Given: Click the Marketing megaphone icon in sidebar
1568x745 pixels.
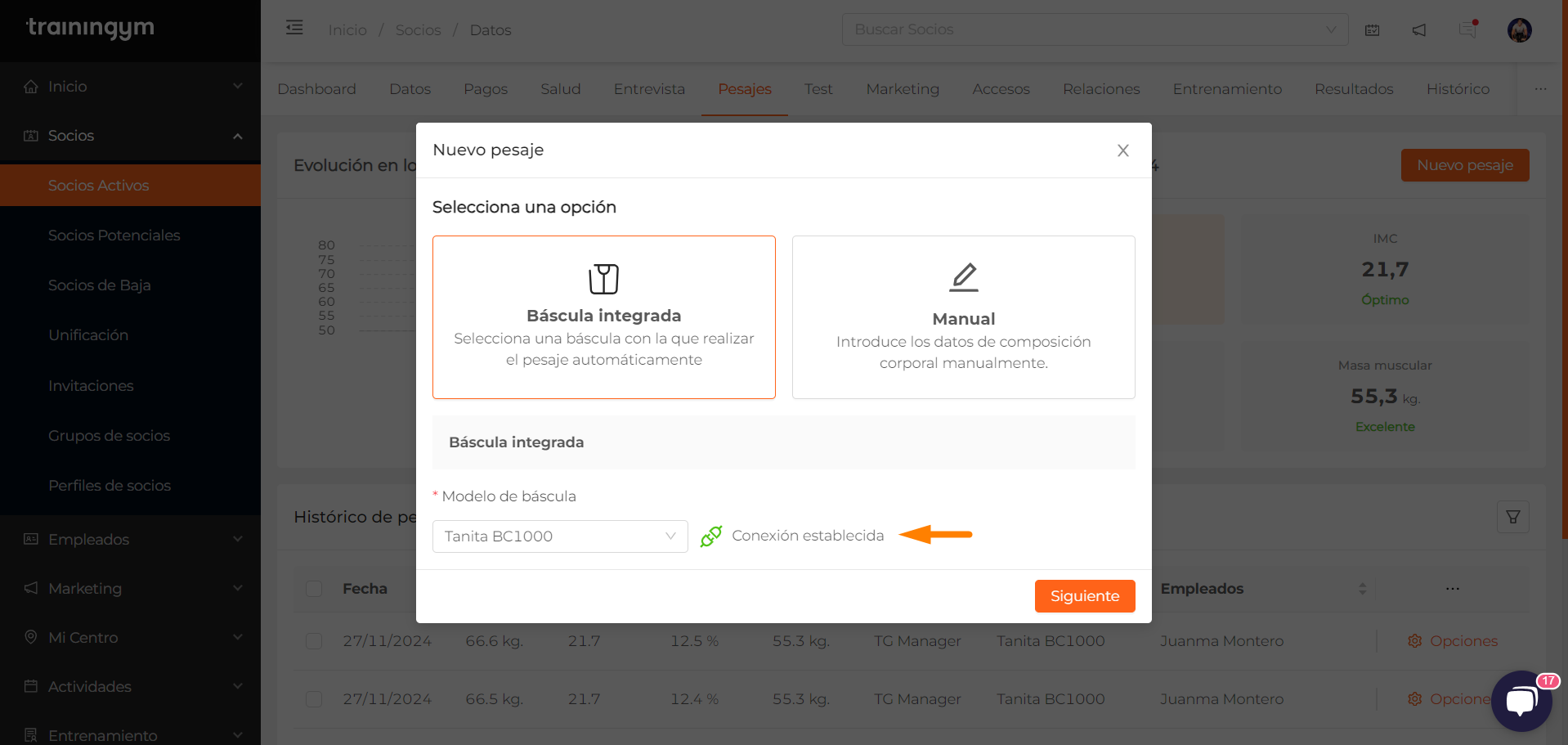Looking at the screenshot, I should [31, 588].
